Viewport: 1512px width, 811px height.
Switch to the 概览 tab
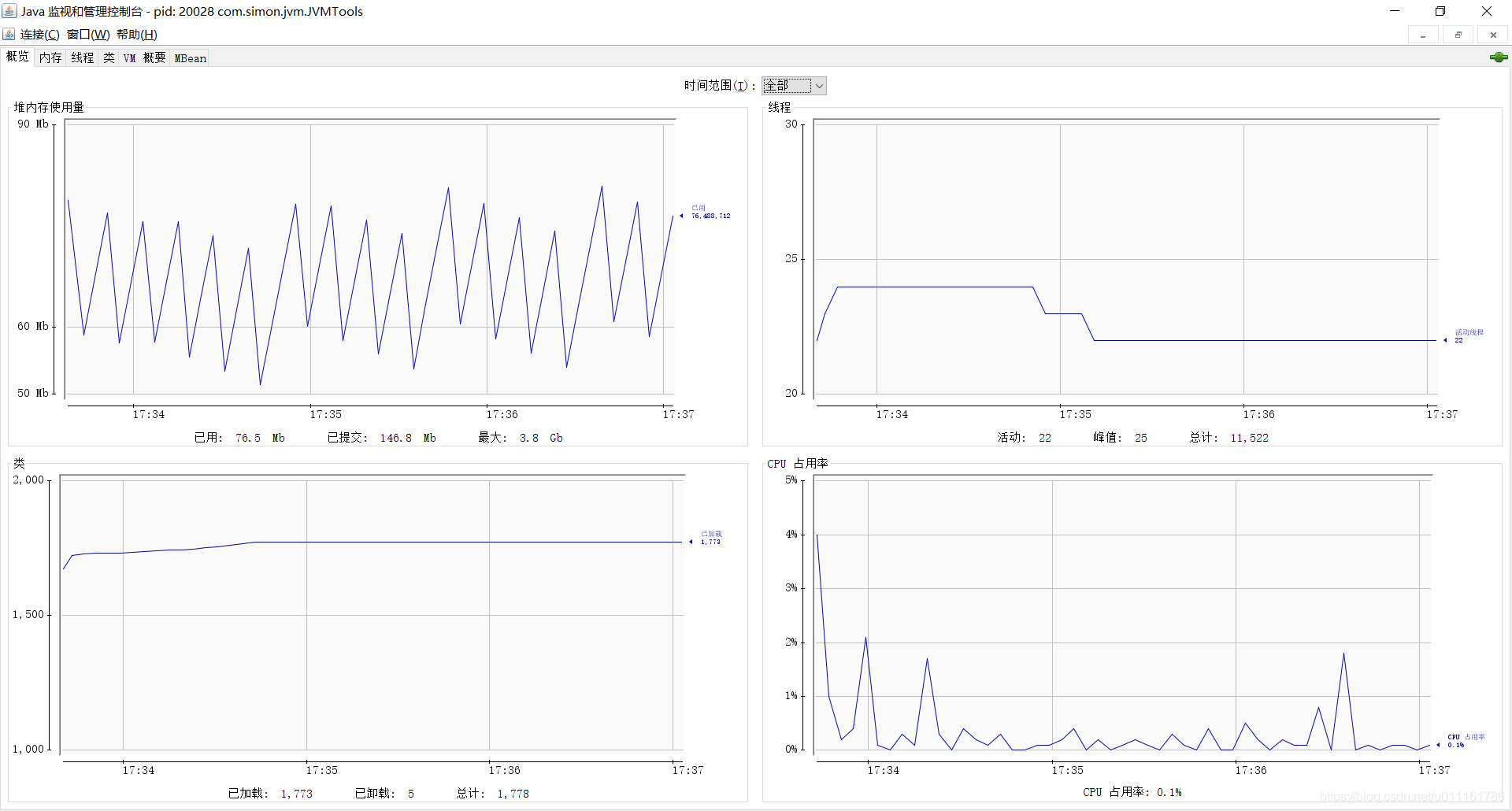(17, 57)
